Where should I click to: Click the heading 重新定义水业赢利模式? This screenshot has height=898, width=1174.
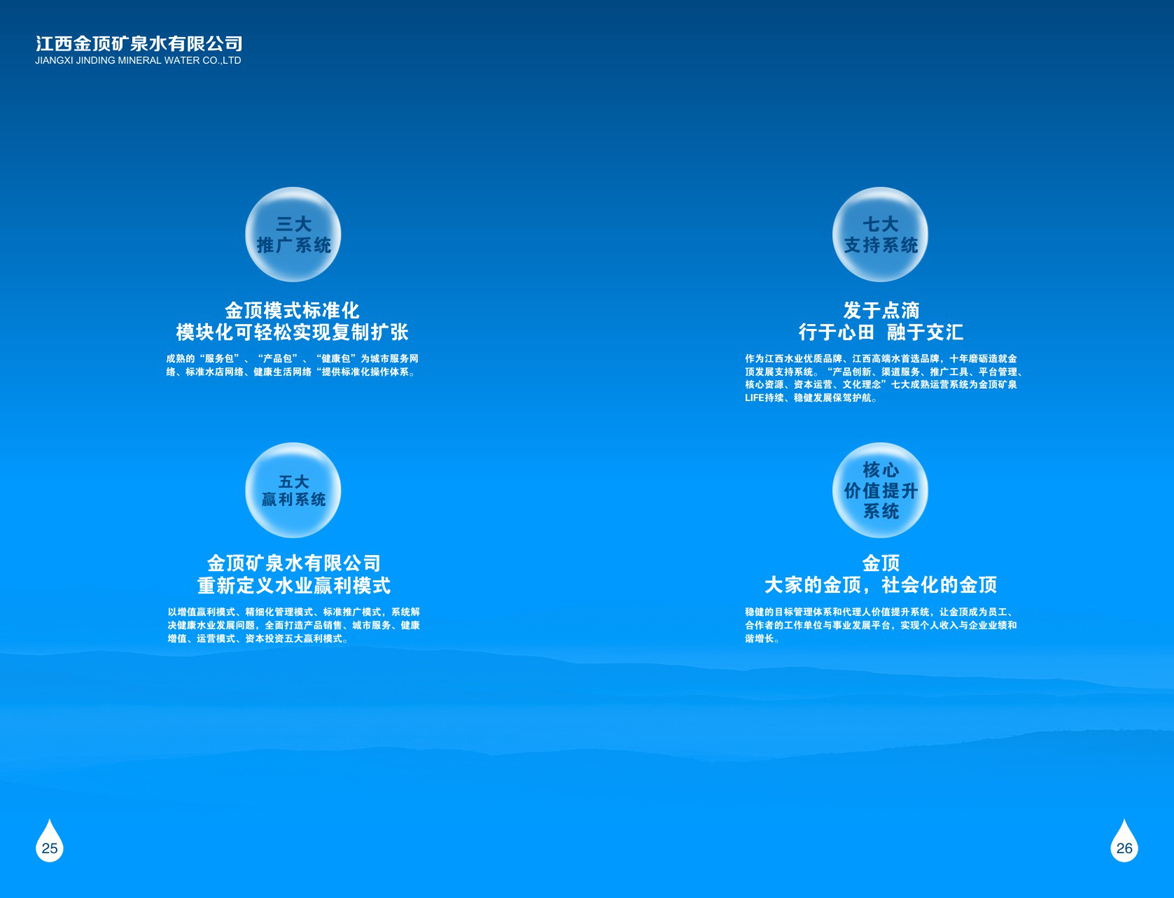point(294,585)
